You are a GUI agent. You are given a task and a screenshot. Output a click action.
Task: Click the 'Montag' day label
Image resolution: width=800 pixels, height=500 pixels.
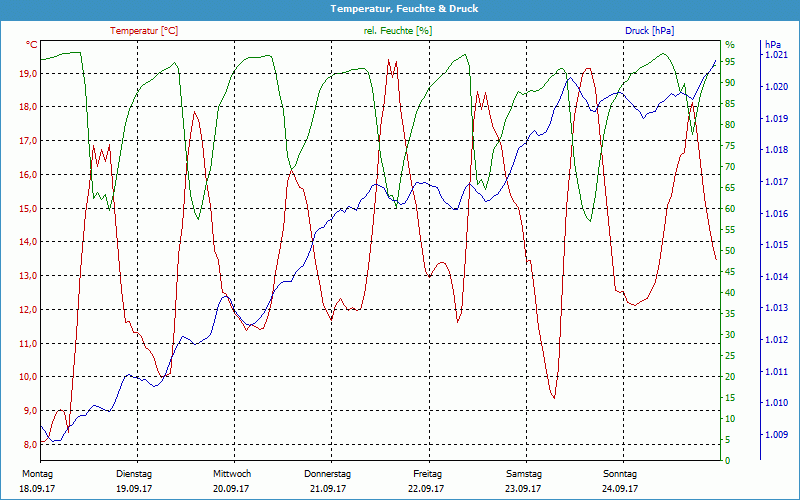[x=37, y=474]
